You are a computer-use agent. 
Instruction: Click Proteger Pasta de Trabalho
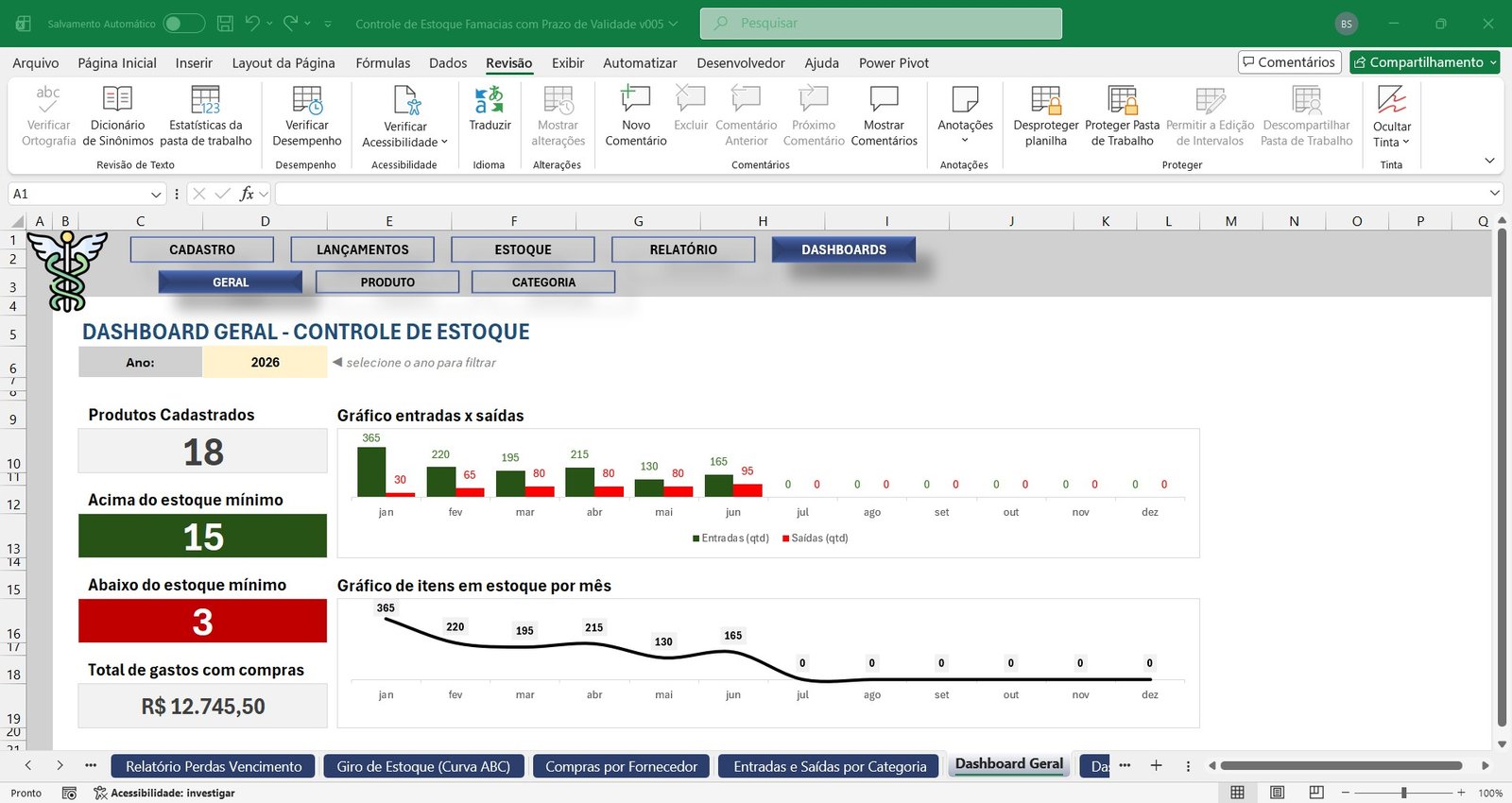click(x=1123, y=115)
